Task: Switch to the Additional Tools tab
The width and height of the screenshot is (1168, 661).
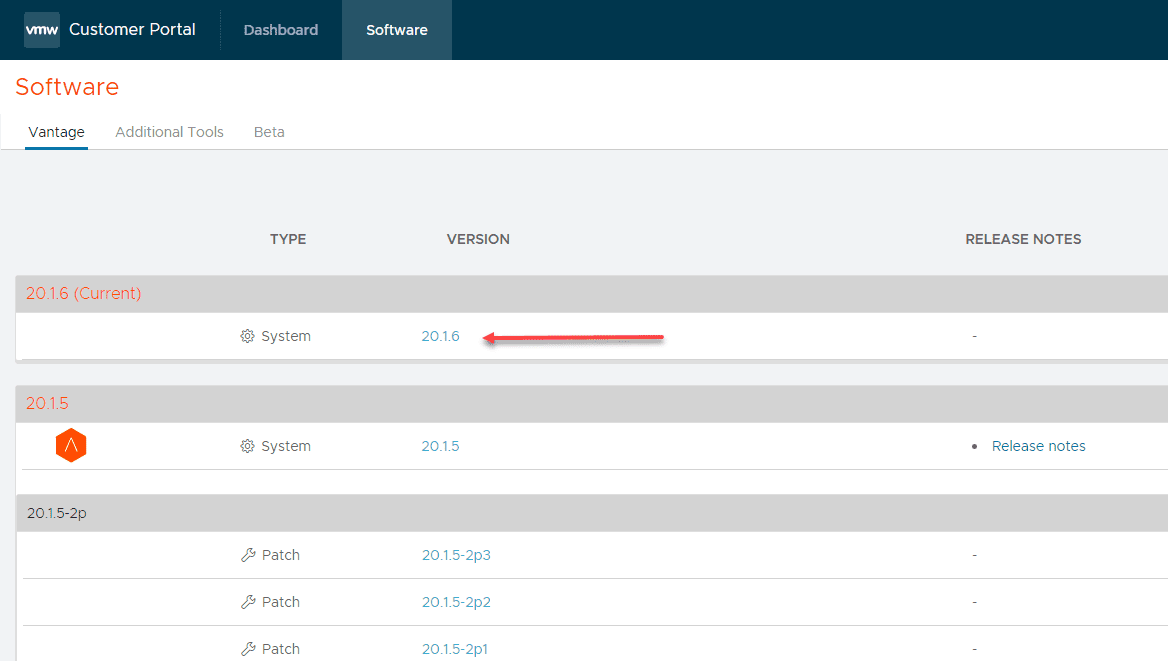Action: tap(169, 132)
